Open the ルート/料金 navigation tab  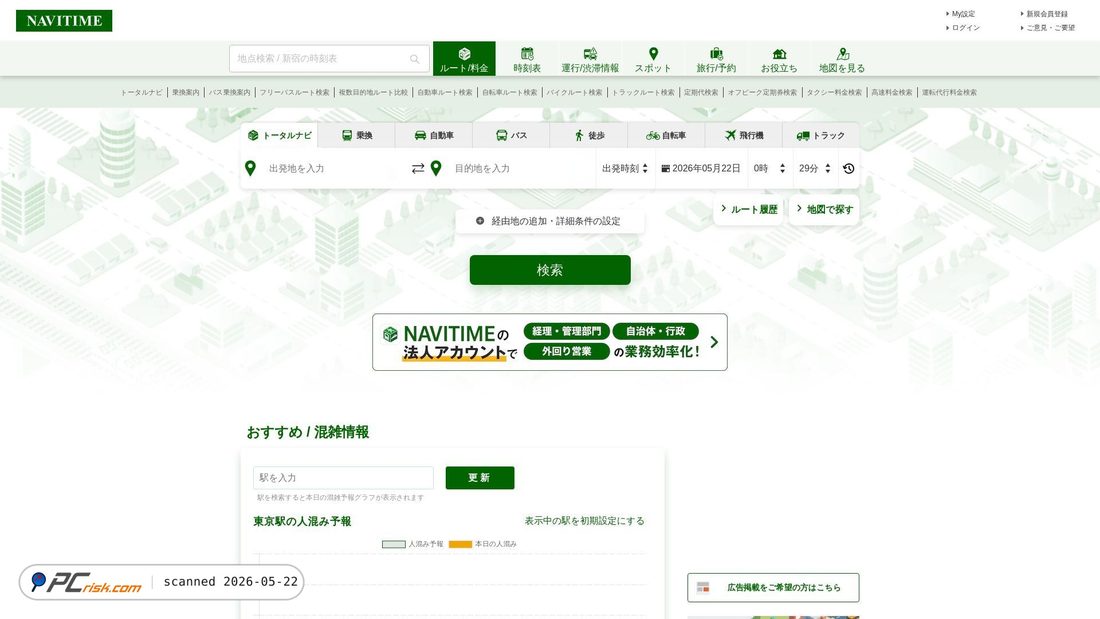(464, 59)
